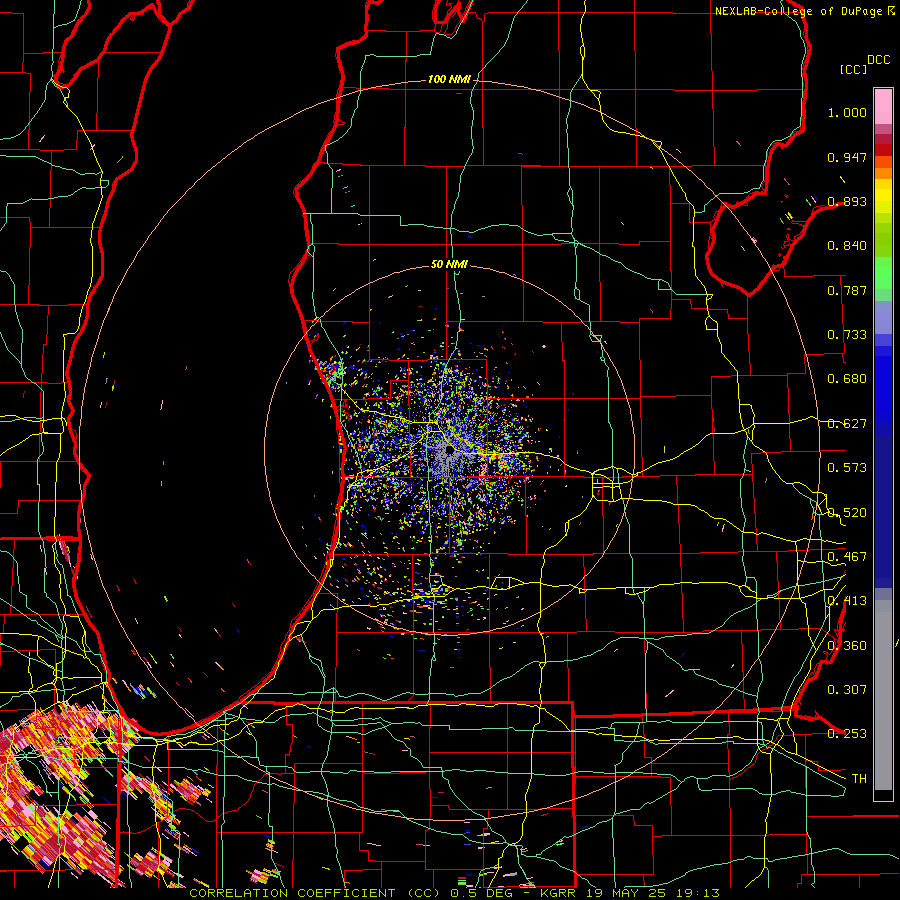Click the 0.733 scale value
The width and height of the screenshot is (900, 900).
point(847,335)
